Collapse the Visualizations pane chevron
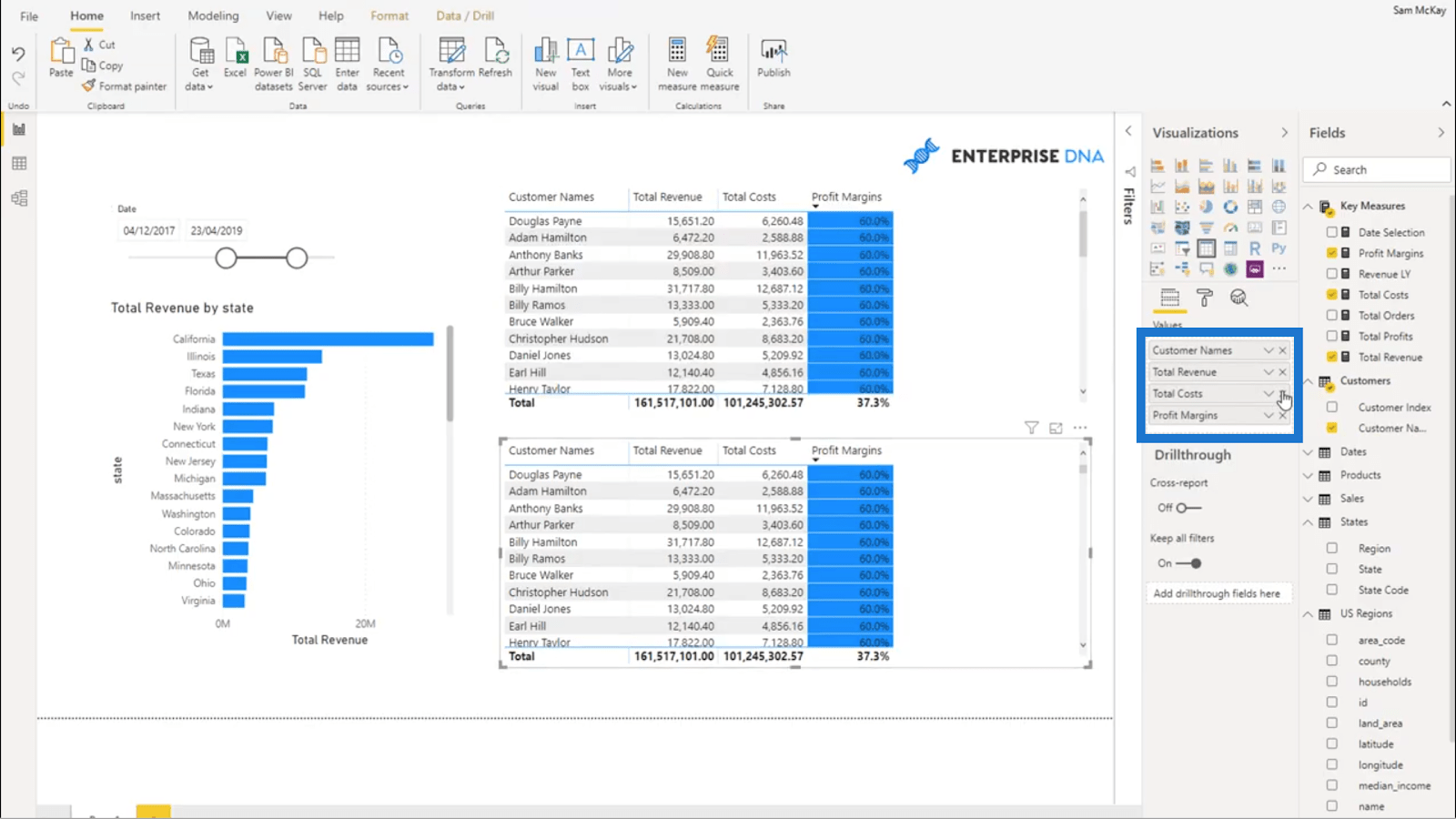1456x819 pixels. [x=1284, y=133]
